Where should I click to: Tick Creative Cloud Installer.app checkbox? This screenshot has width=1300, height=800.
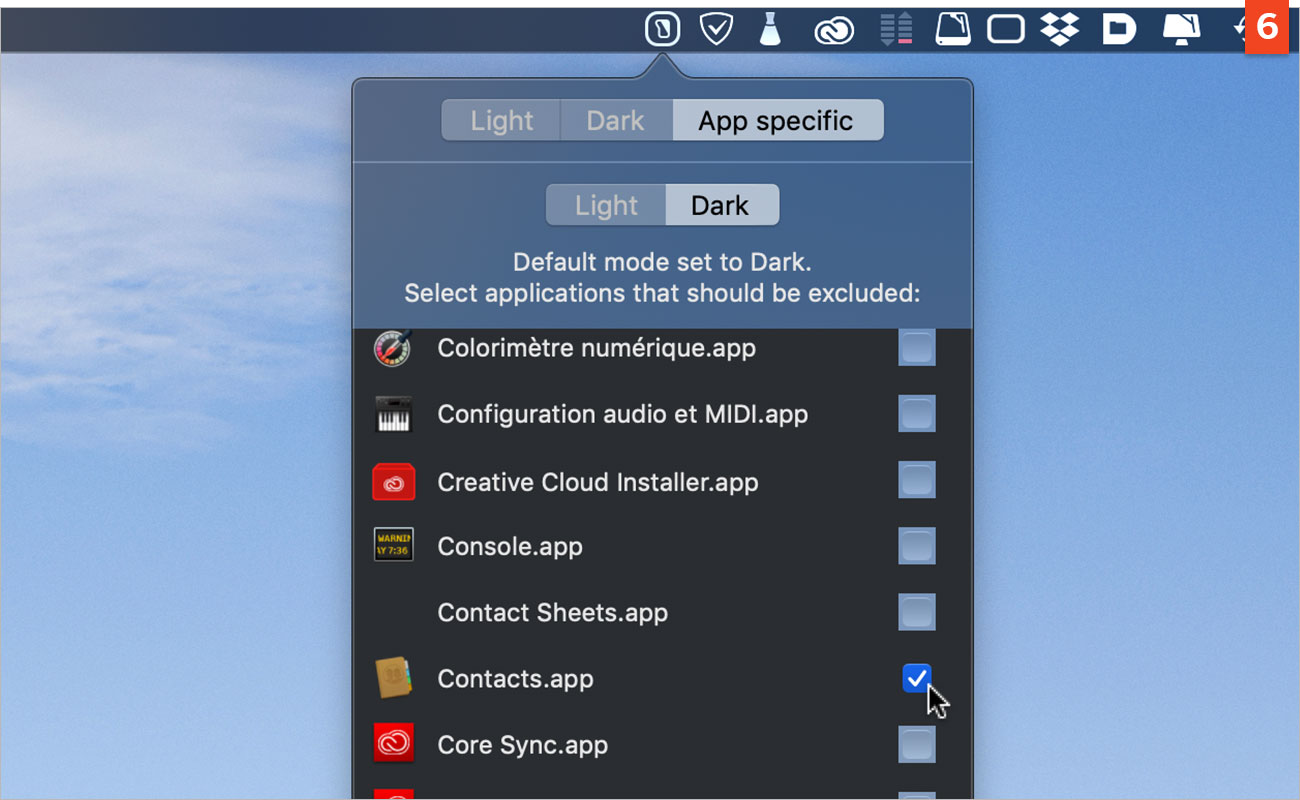tap(917, 480)
